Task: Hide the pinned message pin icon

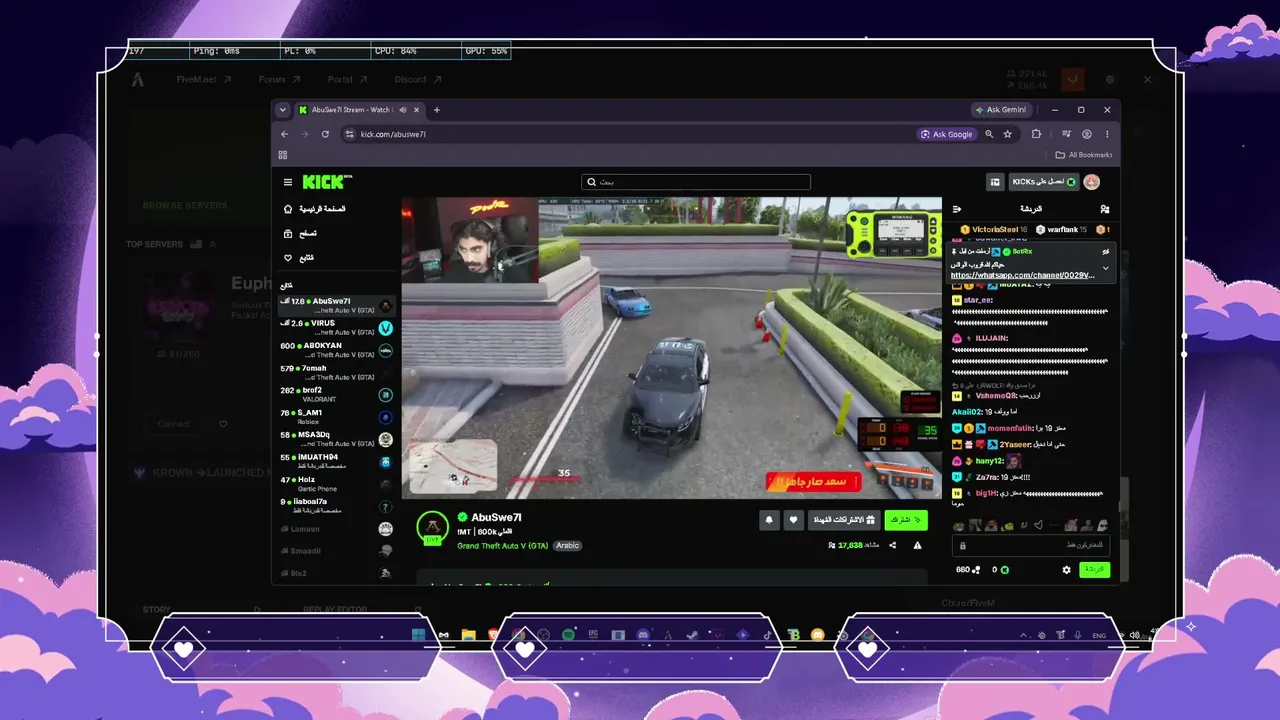Action: (x=1105, y=252)
